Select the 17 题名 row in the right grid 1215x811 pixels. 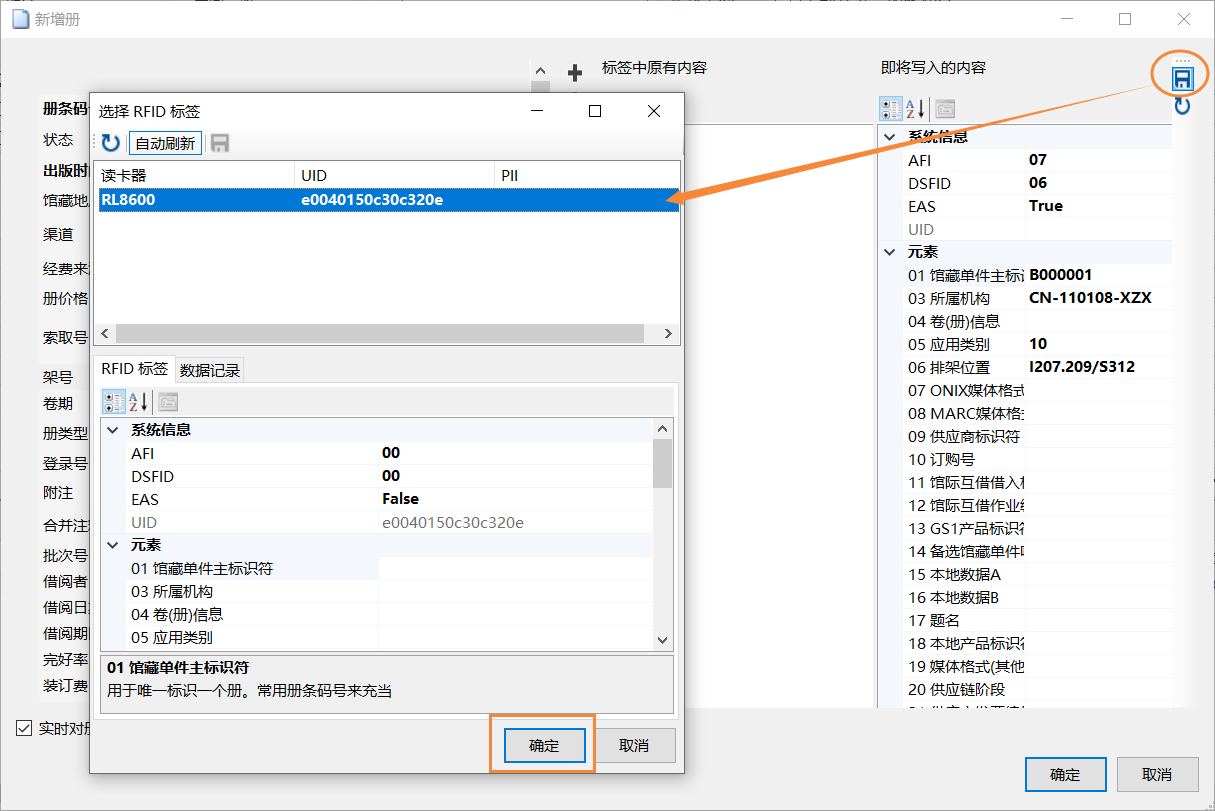point(1024,620)
